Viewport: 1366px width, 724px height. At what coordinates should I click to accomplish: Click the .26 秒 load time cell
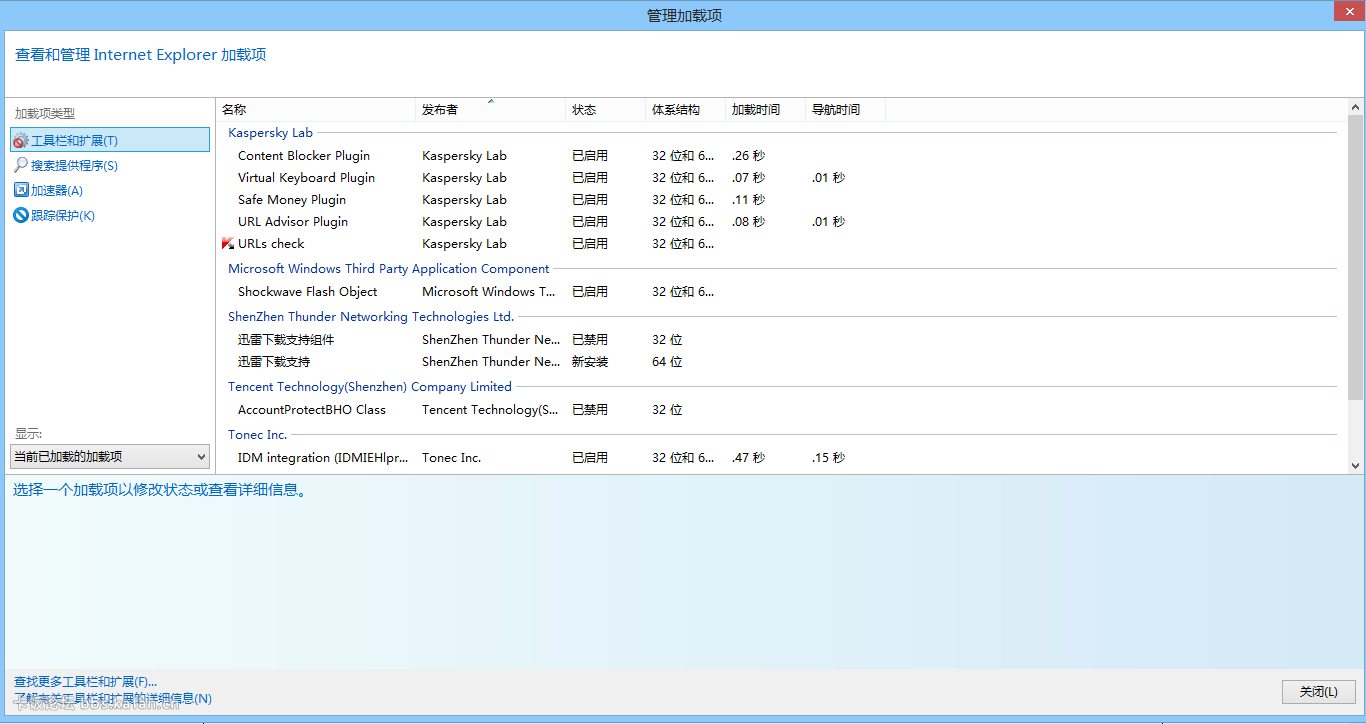pos(748,155)
